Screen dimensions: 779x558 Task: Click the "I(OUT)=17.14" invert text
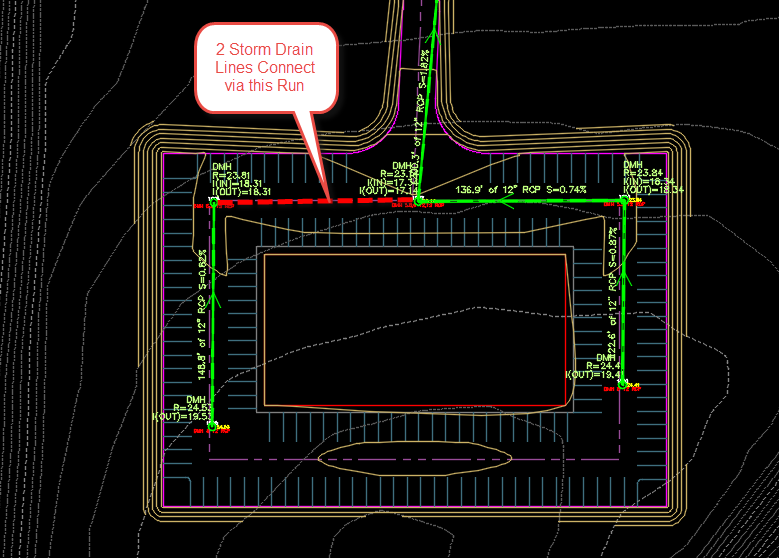(389, 190)
